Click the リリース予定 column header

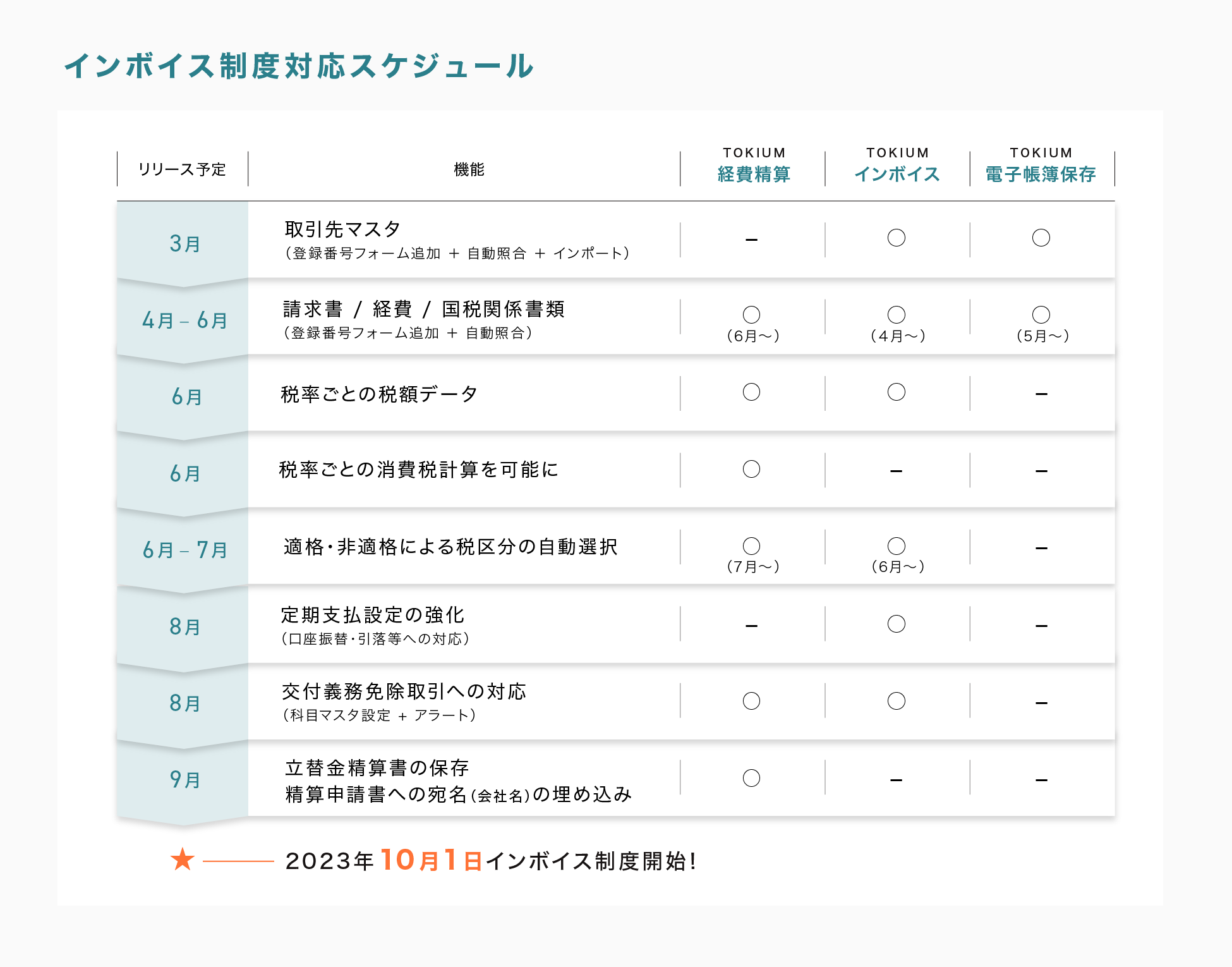point(182,169)
